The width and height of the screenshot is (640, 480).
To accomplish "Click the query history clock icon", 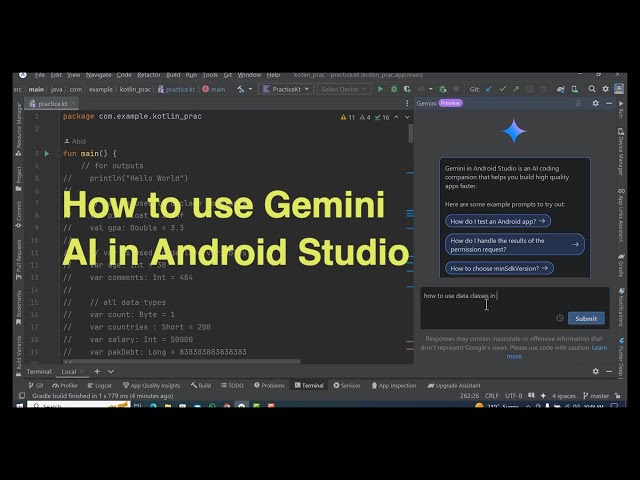I will click(560, 318).
